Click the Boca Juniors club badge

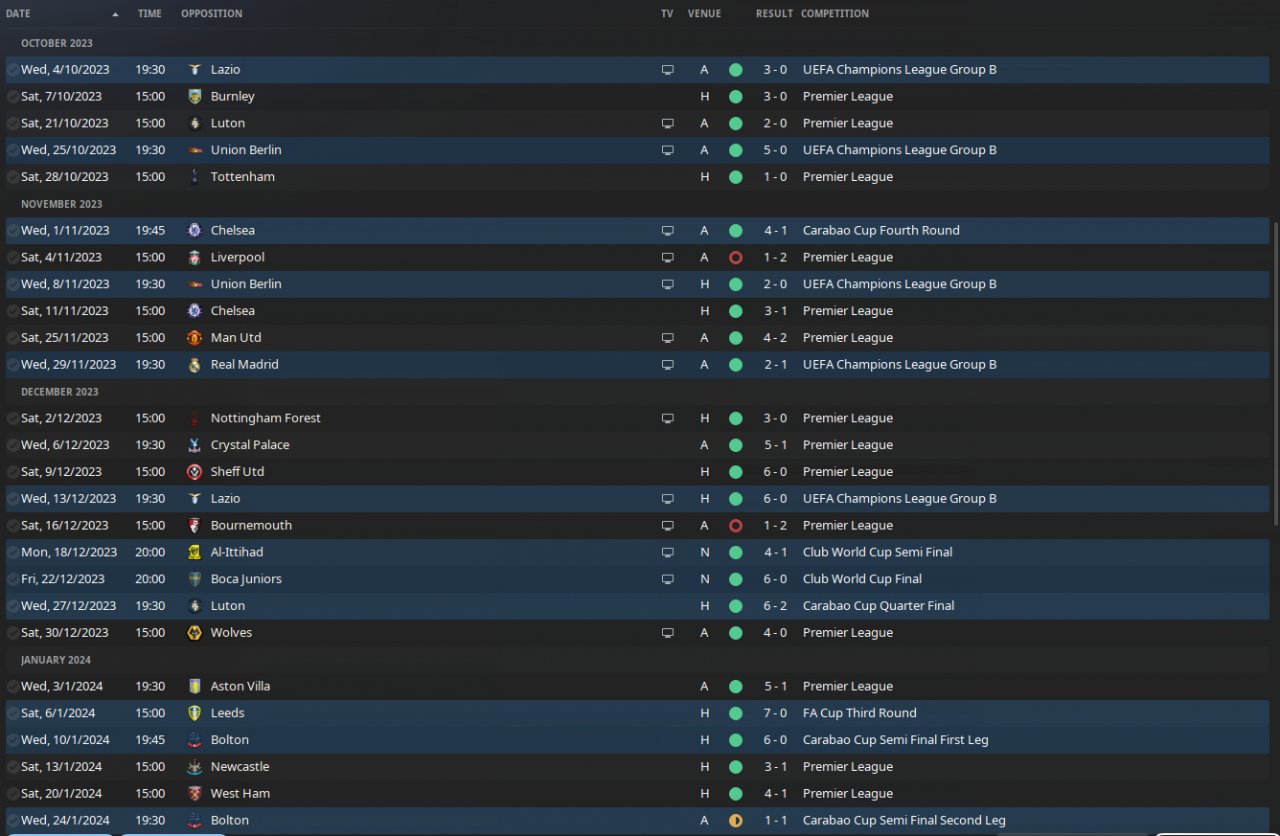click(x=194, y=579)
